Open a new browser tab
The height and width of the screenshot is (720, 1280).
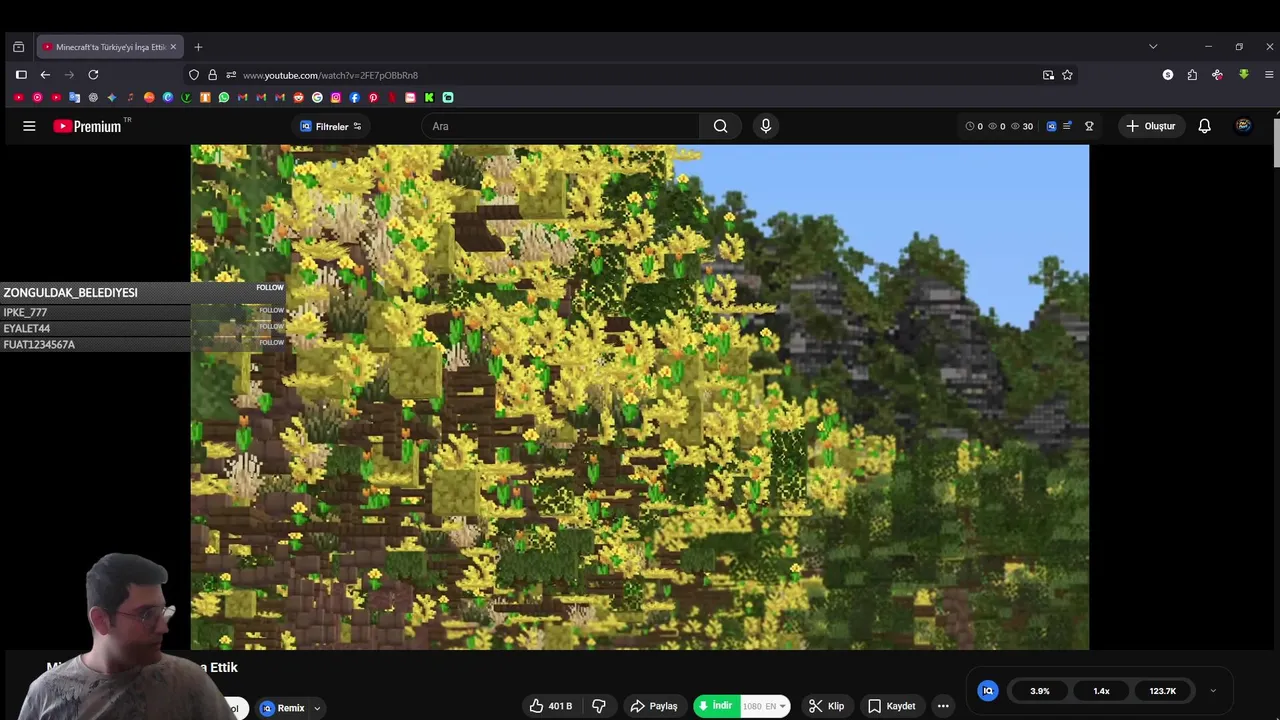198,47
